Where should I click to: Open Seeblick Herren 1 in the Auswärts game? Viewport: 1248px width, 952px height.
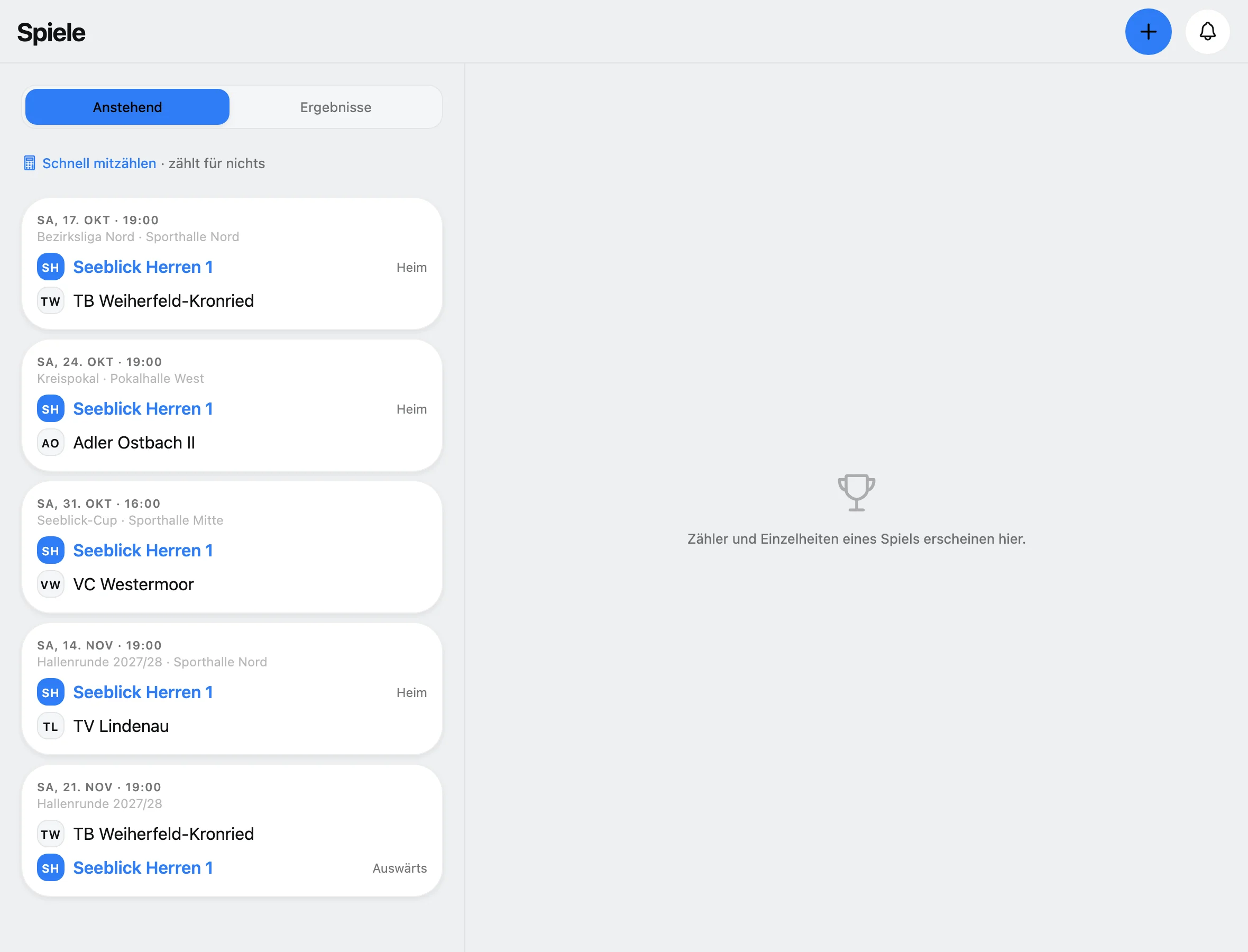click(x=143, y=867)
